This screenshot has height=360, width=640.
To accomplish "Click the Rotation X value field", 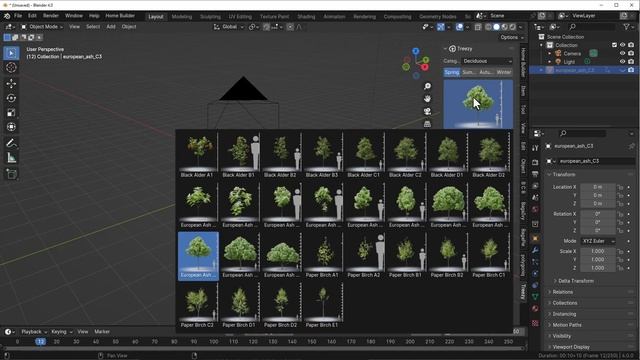I will (598, 214).
